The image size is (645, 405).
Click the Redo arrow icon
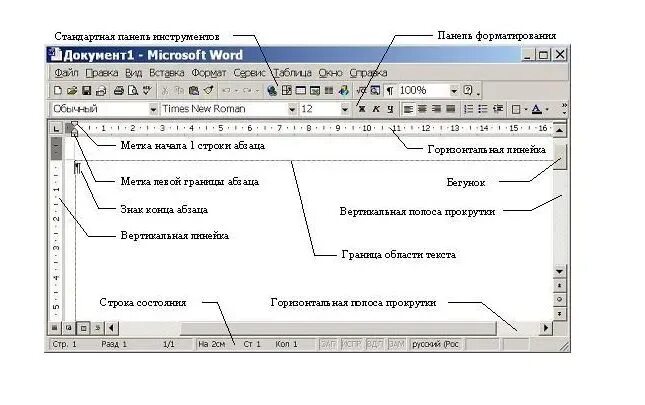247,90
